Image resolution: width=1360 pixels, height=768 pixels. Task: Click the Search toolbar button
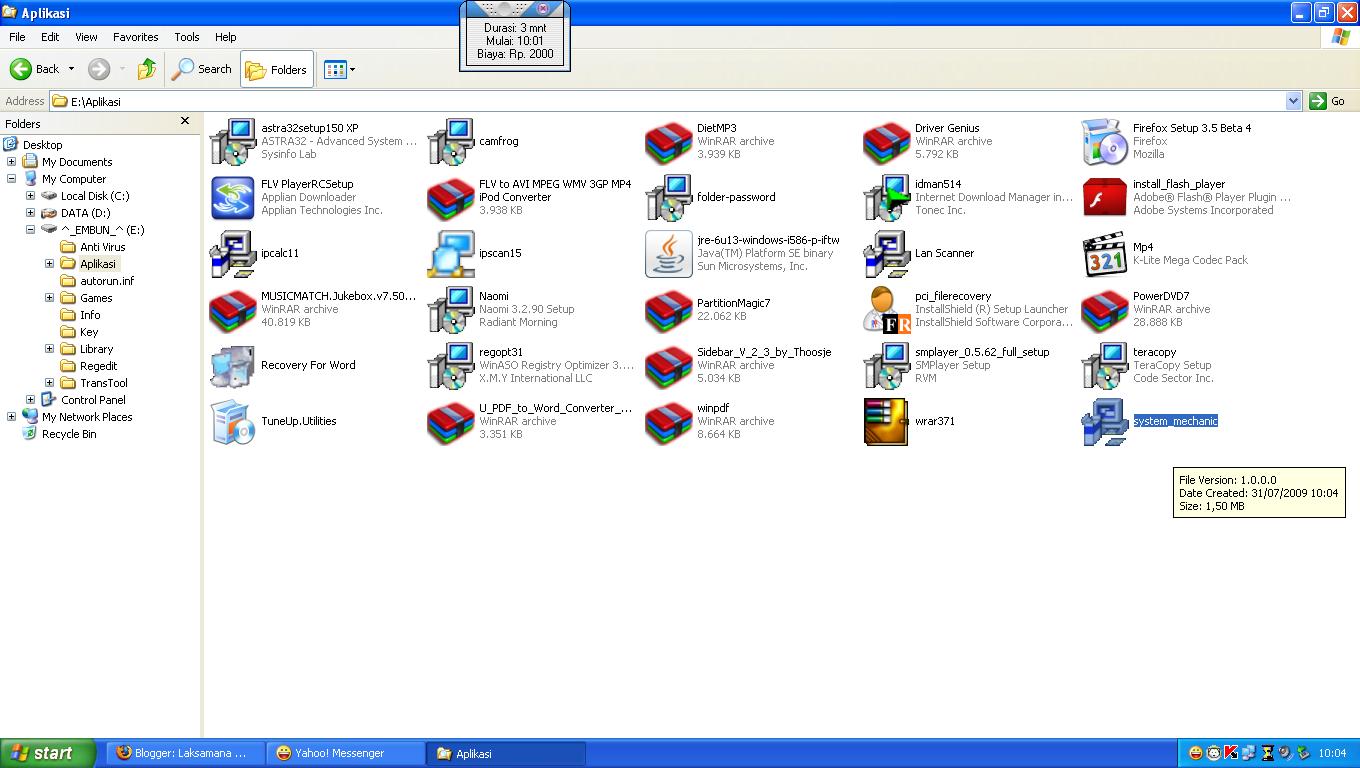pyautogui.click(x=202, y=69)
